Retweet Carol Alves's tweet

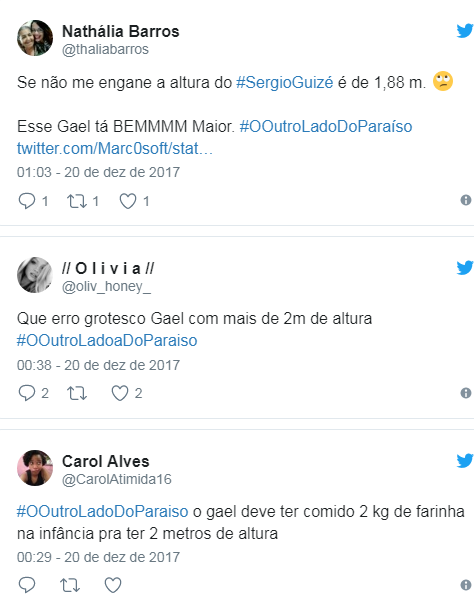point(70,585)
